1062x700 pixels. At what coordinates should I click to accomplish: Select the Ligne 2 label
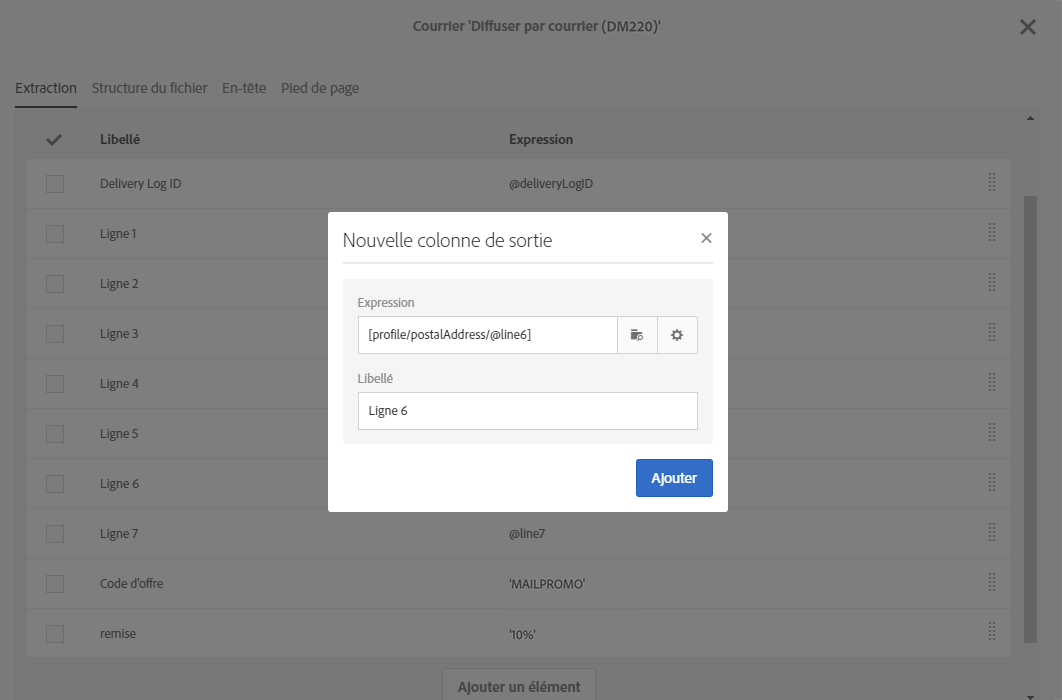(119, 284)
